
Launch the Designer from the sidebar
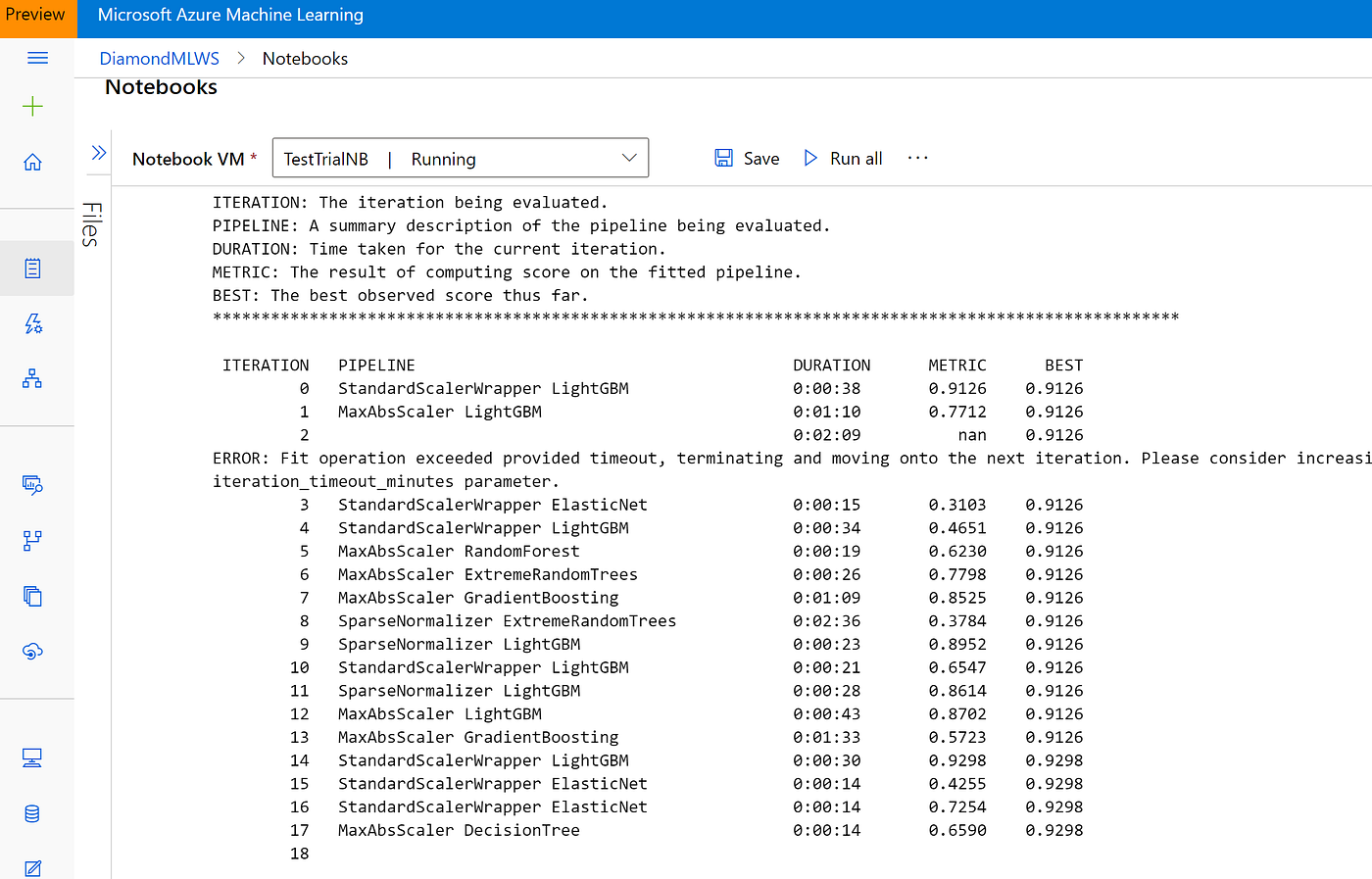[x=32, y=377]
